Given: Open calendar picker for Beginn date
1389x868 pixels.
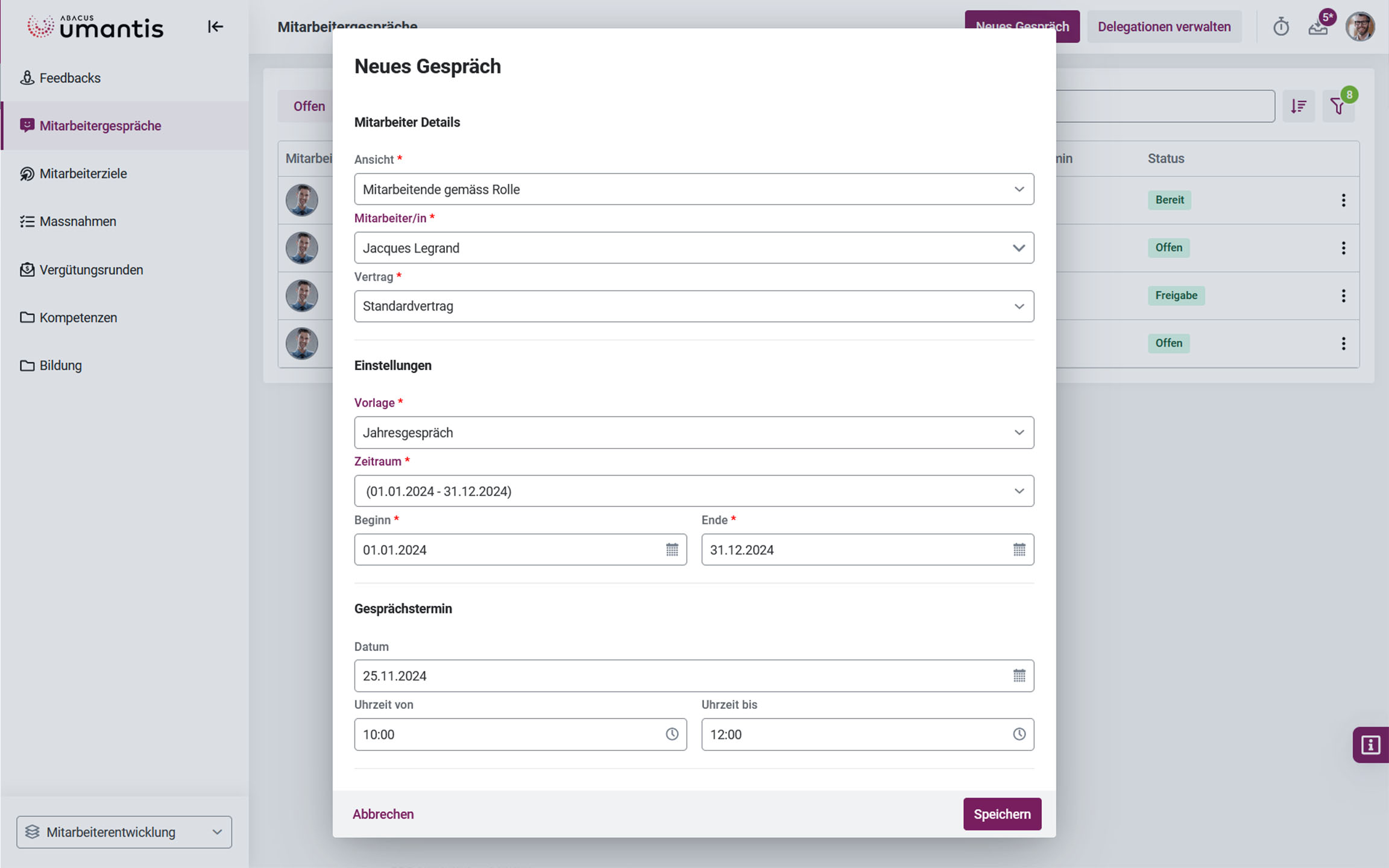Looking at the screenshot, I should point(672,550).
